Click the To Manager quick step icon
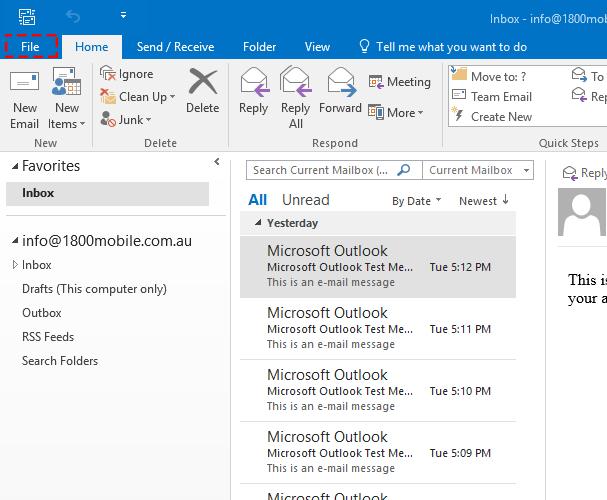This screenshot has height=500, width=607. tap(579, 75)
